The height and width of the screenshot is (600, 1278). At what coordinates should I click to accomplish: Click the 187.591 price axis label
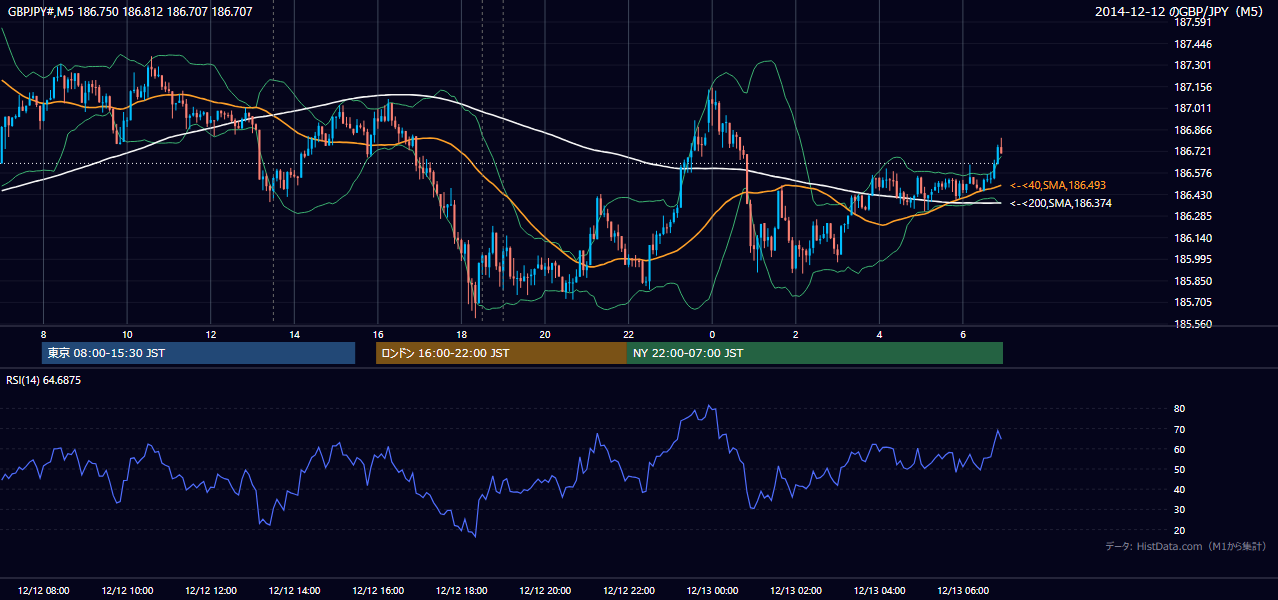(x=1192, y=23)
